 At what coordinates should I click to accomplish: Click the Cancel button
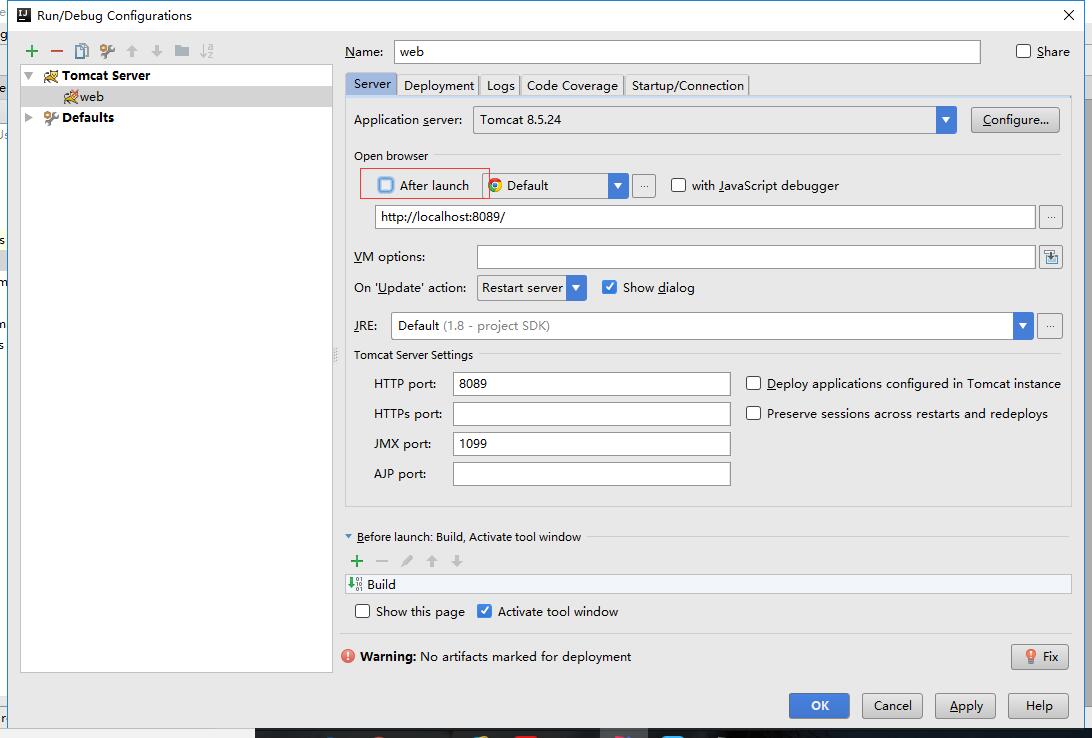click(892, 706)
